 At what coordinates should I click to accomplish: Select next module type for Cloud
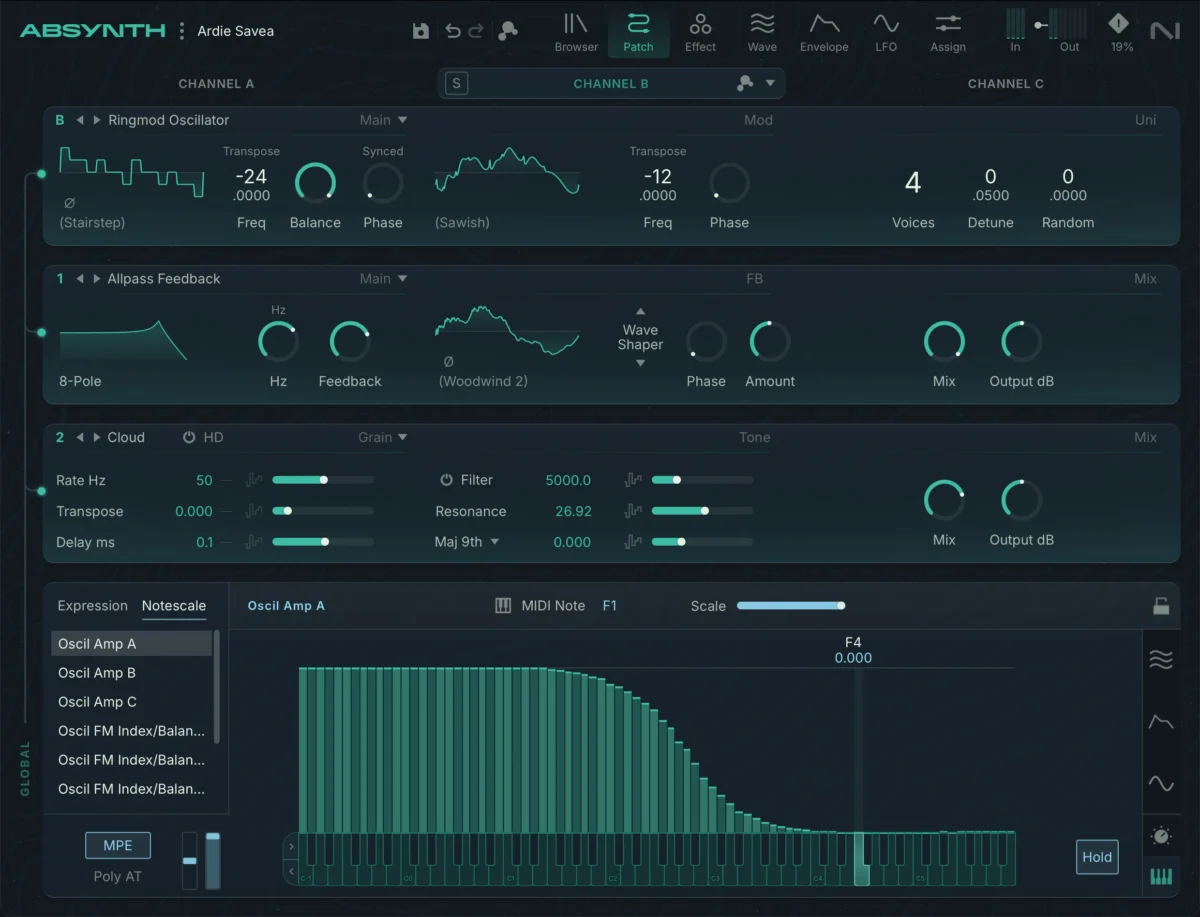pyautogui.click(x=97, y=437)
